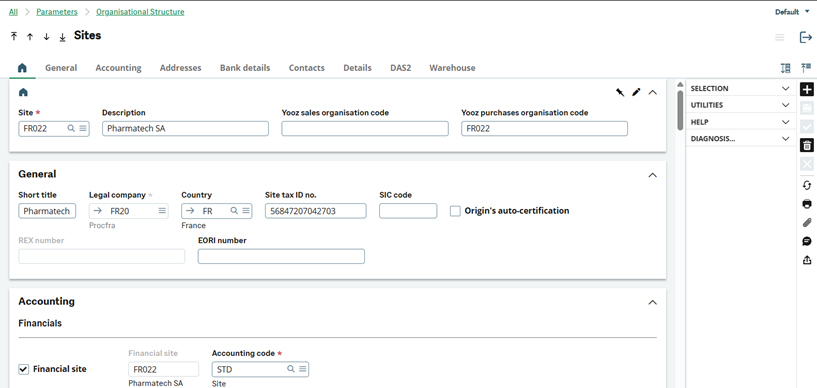
Task: Click the pencil edit icon
Action: pyautogui.click(x=636, y=92)
